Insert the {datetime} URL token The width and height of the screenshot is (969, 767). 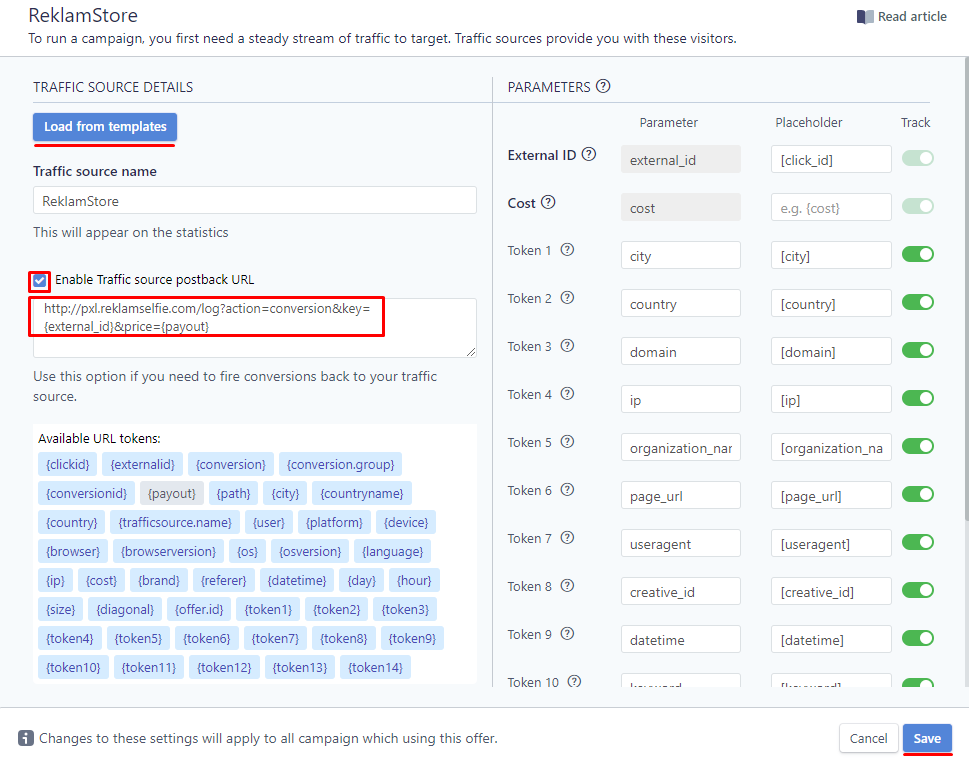(297, 580)
